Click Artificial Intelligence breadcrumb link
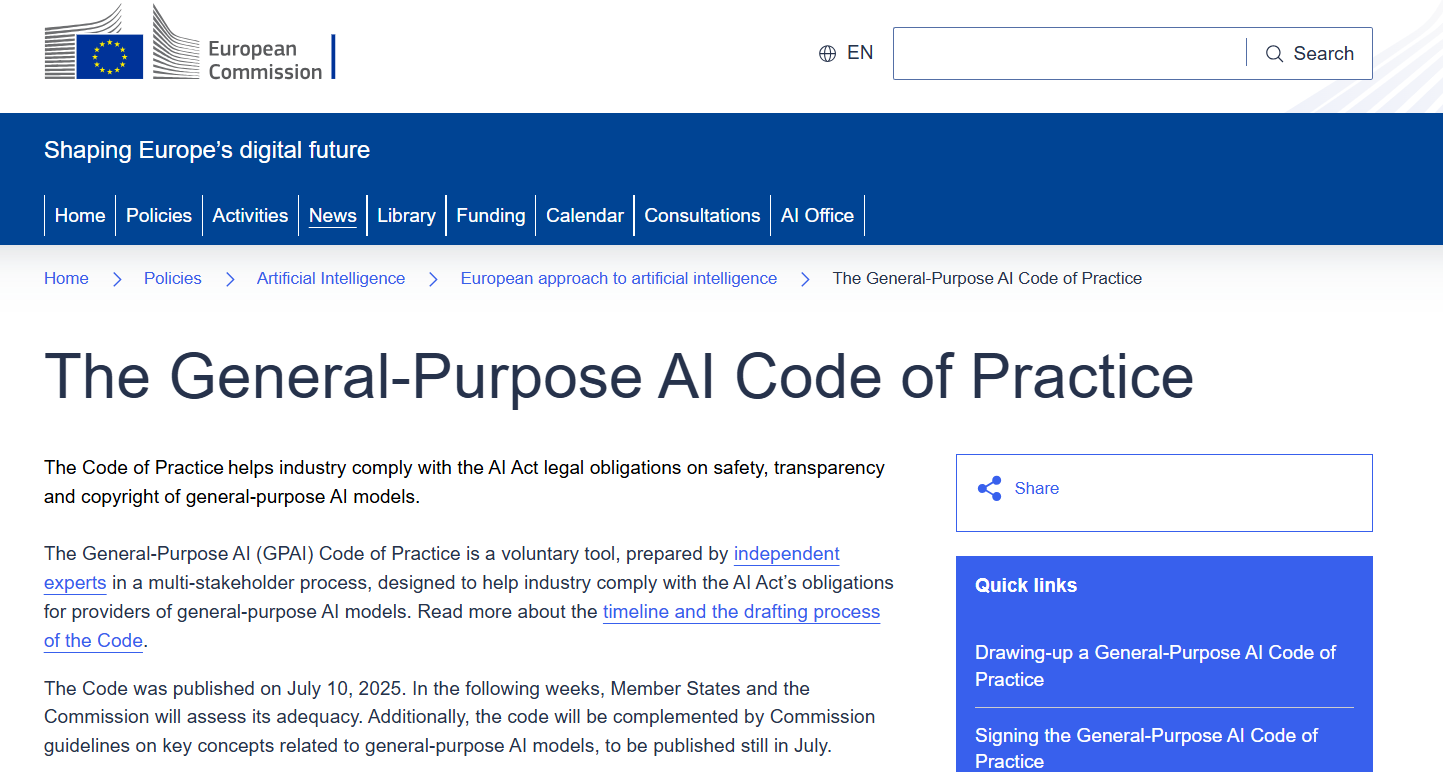This screenshot has height=772, width=1443. click(331, 278)
